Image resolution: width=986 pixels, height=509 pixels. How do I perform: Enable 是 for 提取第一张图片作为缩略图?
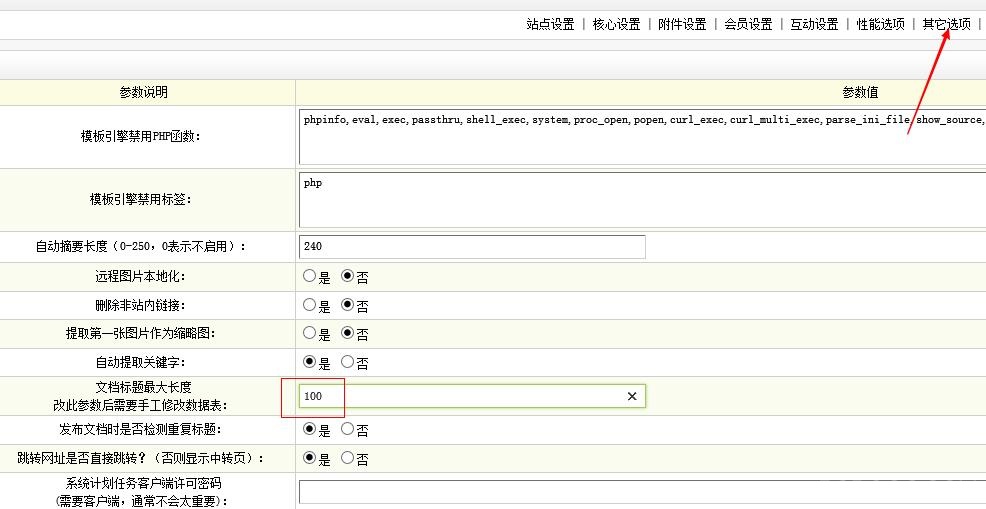[x=309, y=333]
